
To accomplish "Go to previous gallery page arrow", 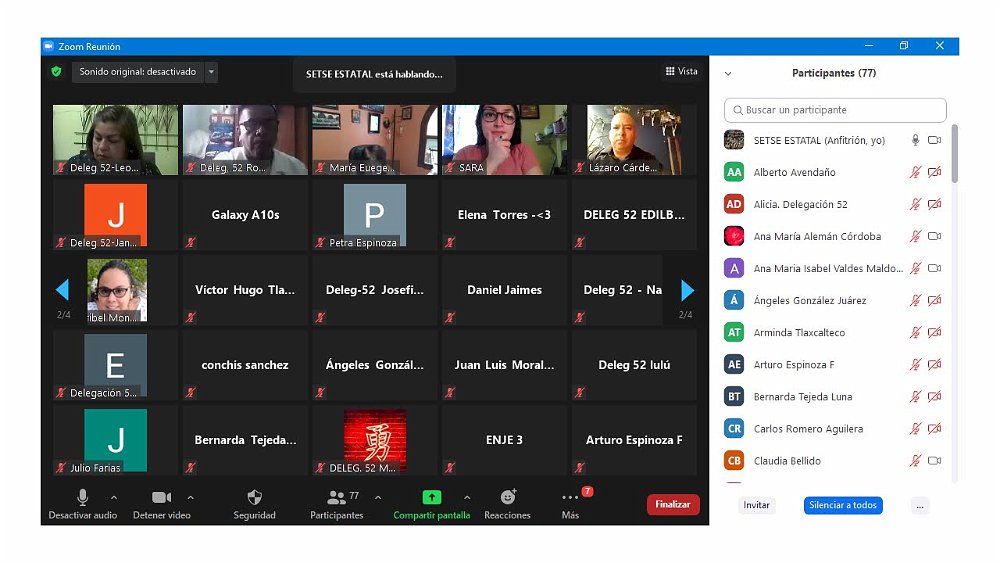I will [62, 290].
